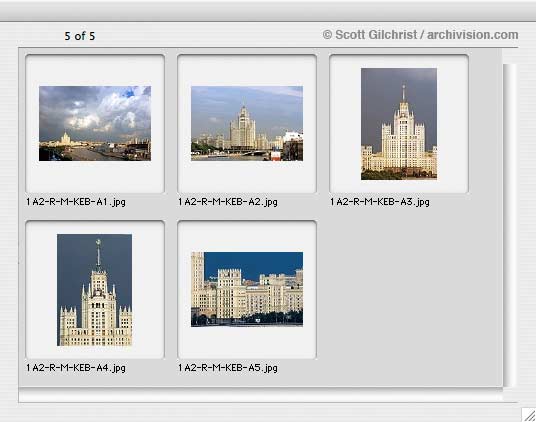536x422 pixels.
Task: Click the Scott Gilchrist archivision.com credit
Action: [420, 35]
